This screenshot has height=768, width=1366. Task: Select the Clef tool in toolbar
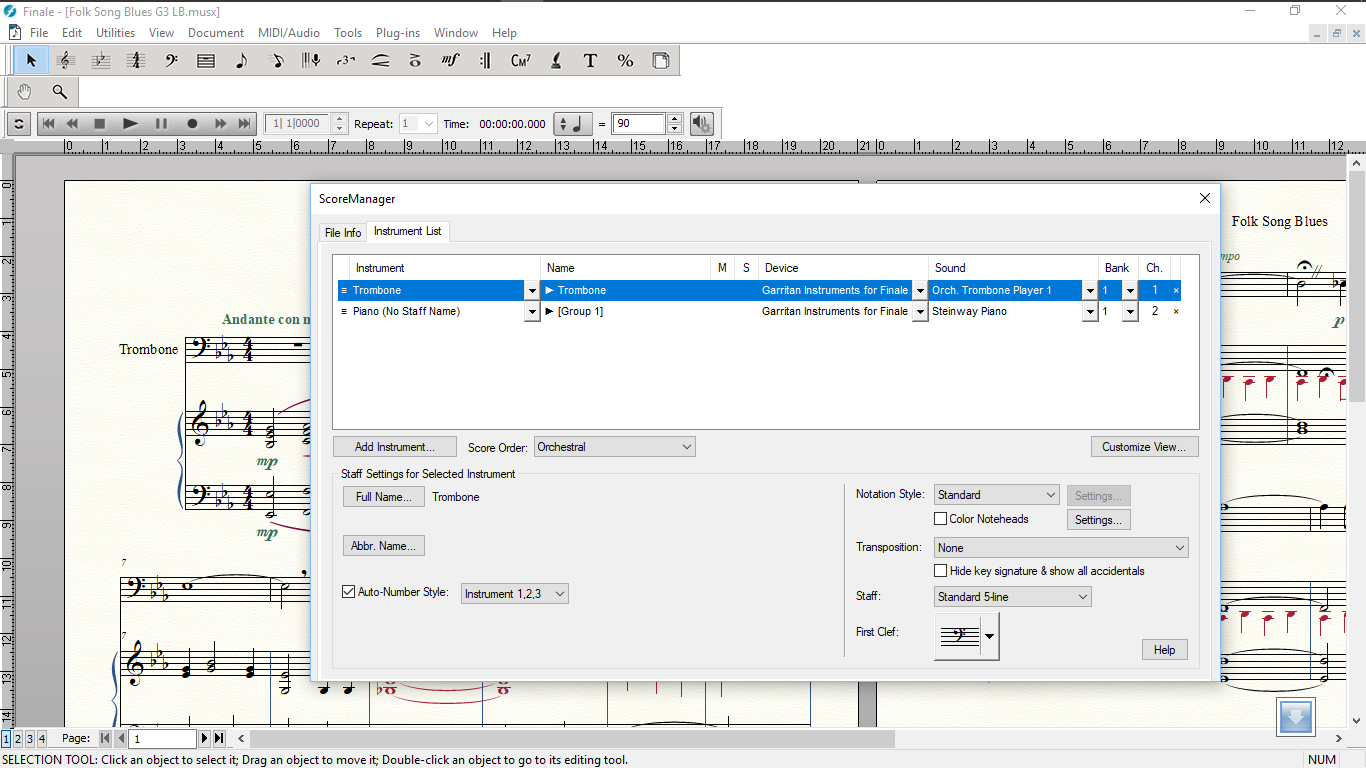pyautogui.click(x=171, y=61)
